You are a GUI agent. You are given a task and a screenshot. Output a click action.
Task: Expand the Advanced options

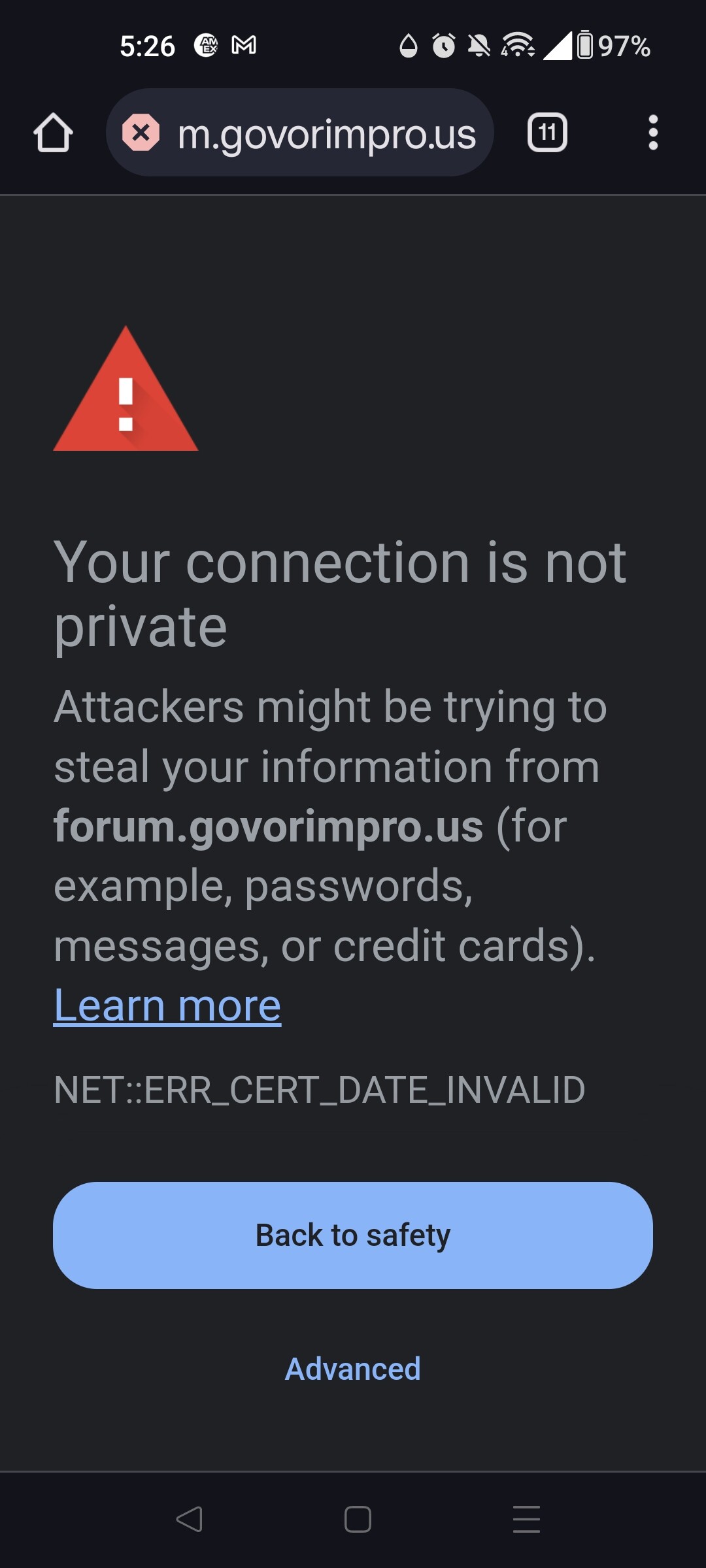pos(353,1369)
